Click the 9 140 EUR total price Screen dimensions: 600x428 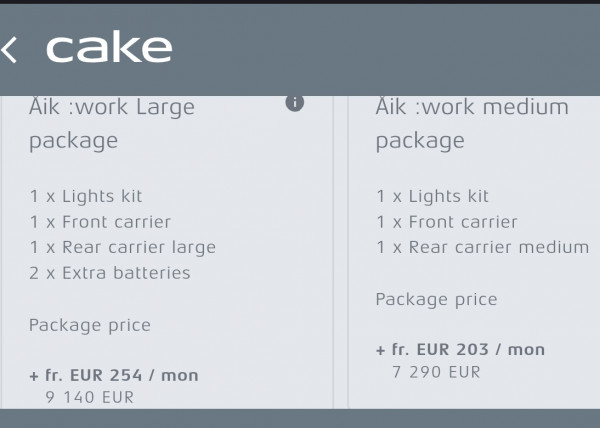(90, 397)
